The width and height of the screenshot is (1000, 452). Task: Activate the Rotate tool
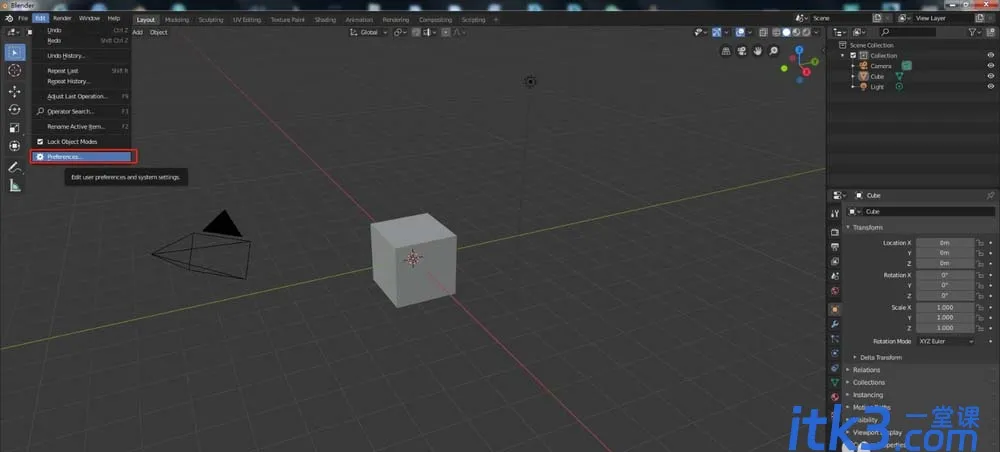click(x=14, y=110)
